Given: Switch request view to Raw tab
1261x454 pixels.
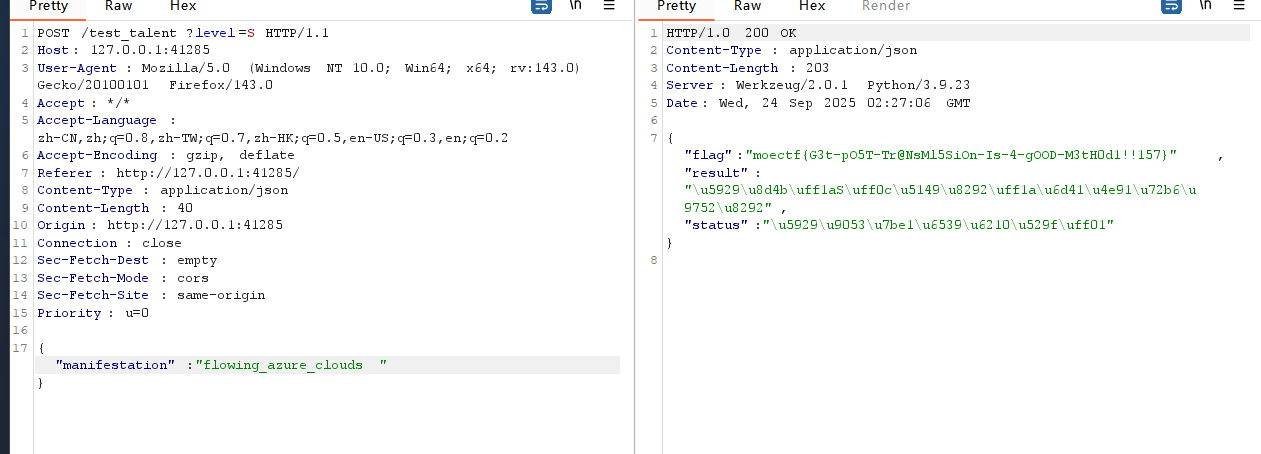Looking at the screenshot, I should pyautogui.click(x=120, y=6).
